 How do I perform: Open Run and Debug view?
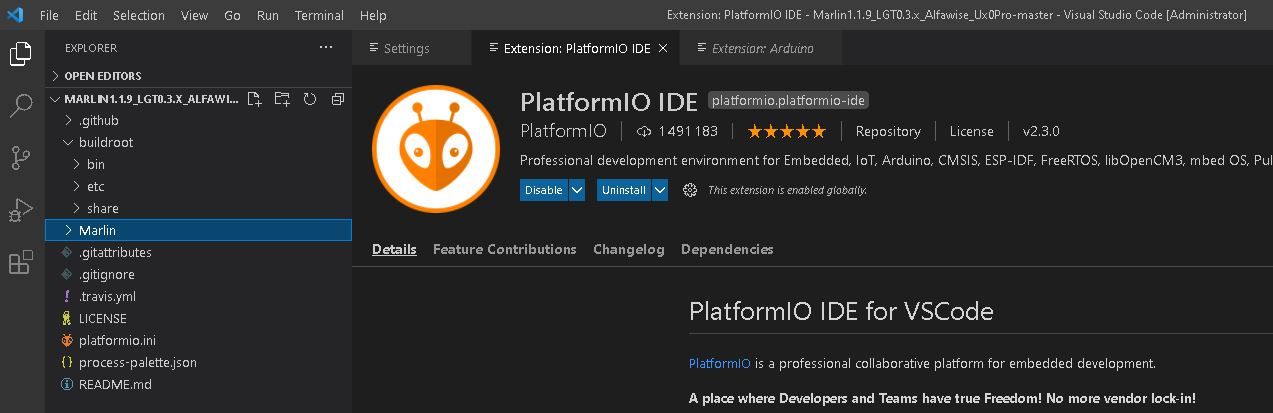click(x=21, y=210)
